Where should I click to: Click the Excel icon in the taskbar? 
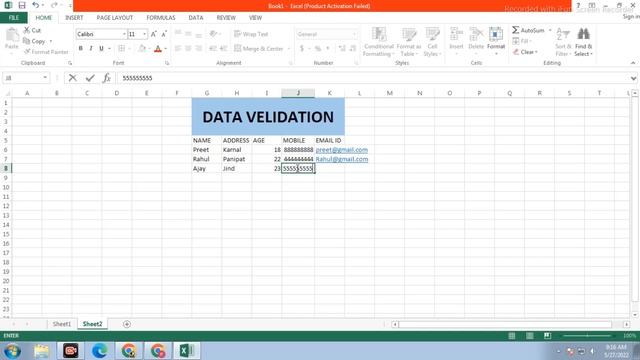(x=187, y=351)
